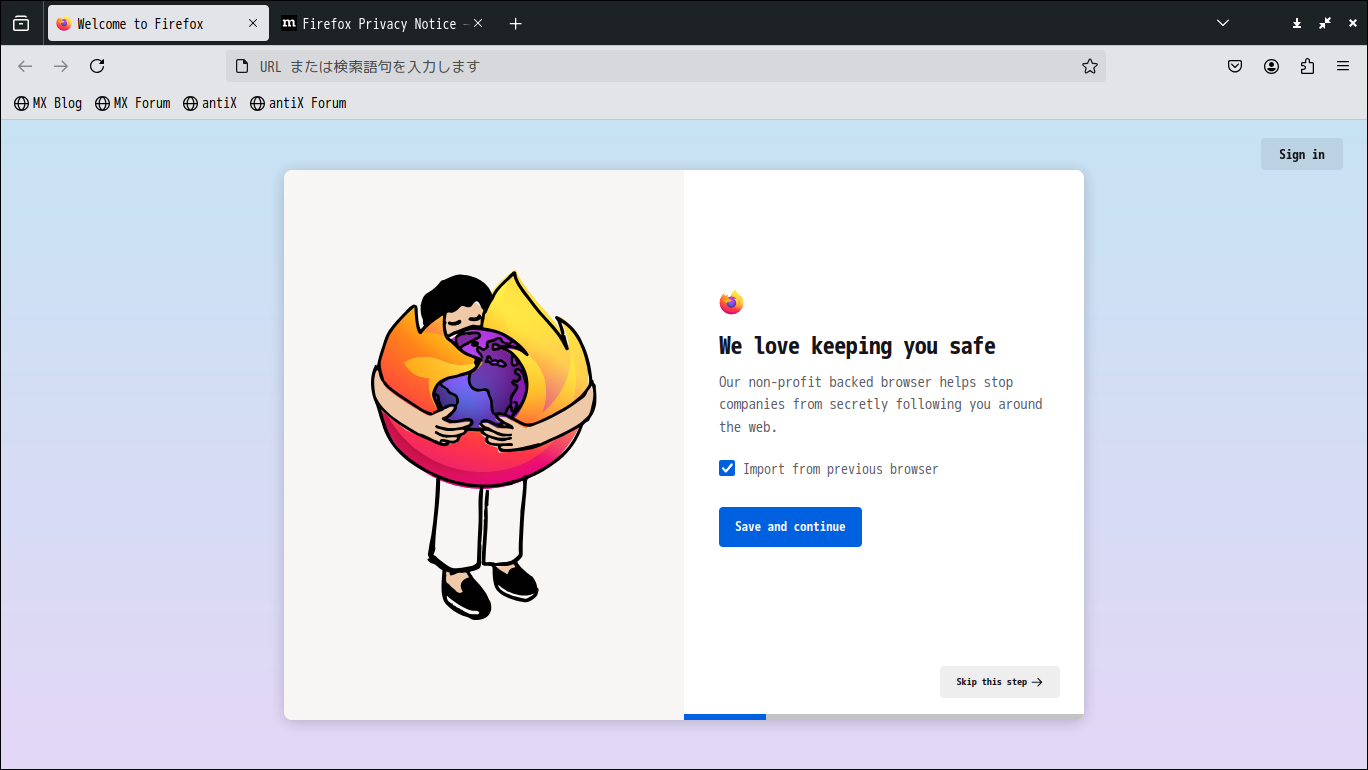Open a new tab with plus icon

click(x=515, y=23)
